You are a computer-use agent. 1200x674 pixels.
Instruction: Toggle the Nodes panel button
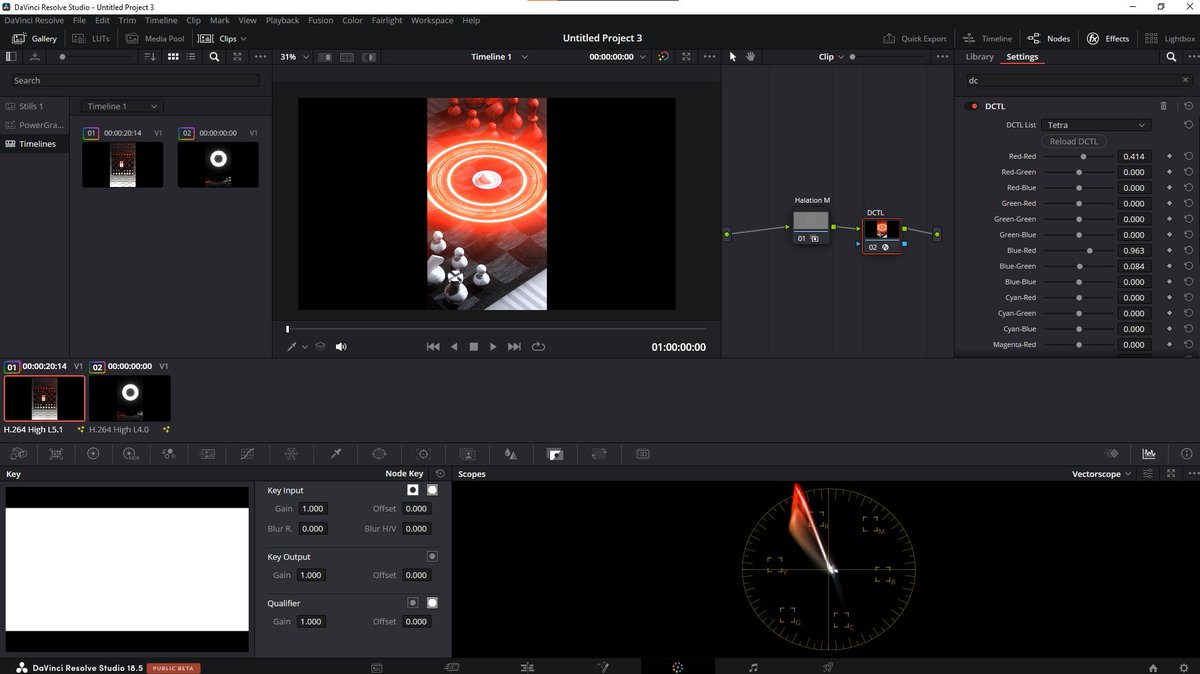pyautogui.click(x=1049, y=39)
